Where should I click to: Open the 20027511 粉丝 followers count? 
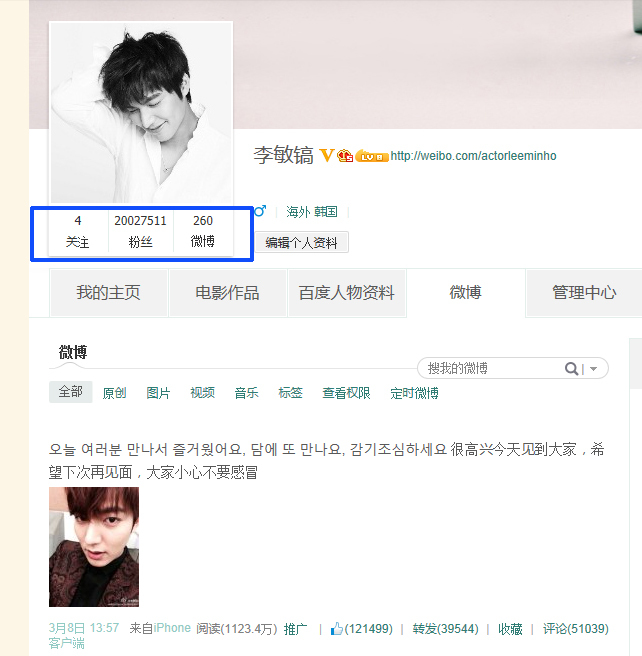141,231
